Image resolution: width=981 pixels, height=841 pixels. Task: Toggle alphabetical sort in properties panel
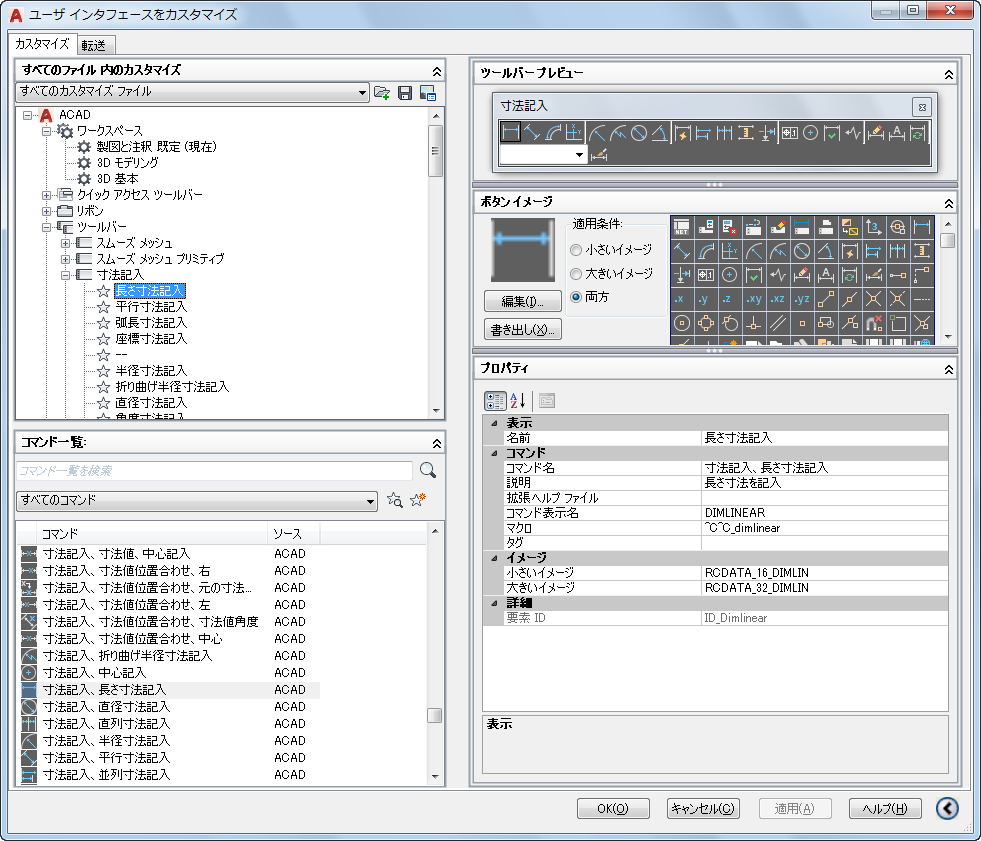(x=518, y=400)
